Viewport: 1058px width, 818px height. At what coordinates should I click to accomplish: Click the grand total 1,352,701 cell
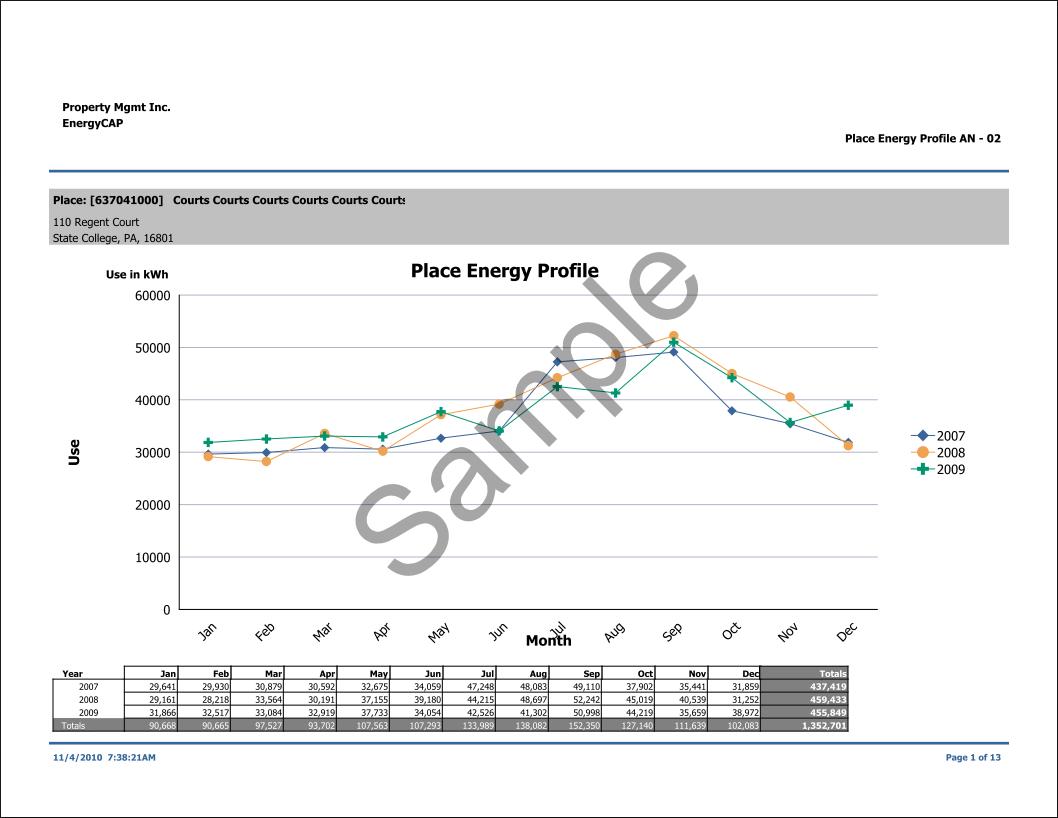pos(823,726)
